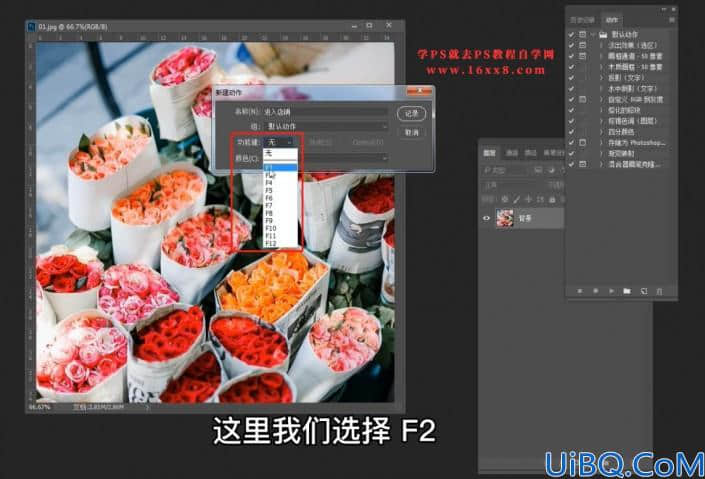Click the Lock position icon in Layers panel
This screenshot has width=705, height=479.
pos(528,199)
